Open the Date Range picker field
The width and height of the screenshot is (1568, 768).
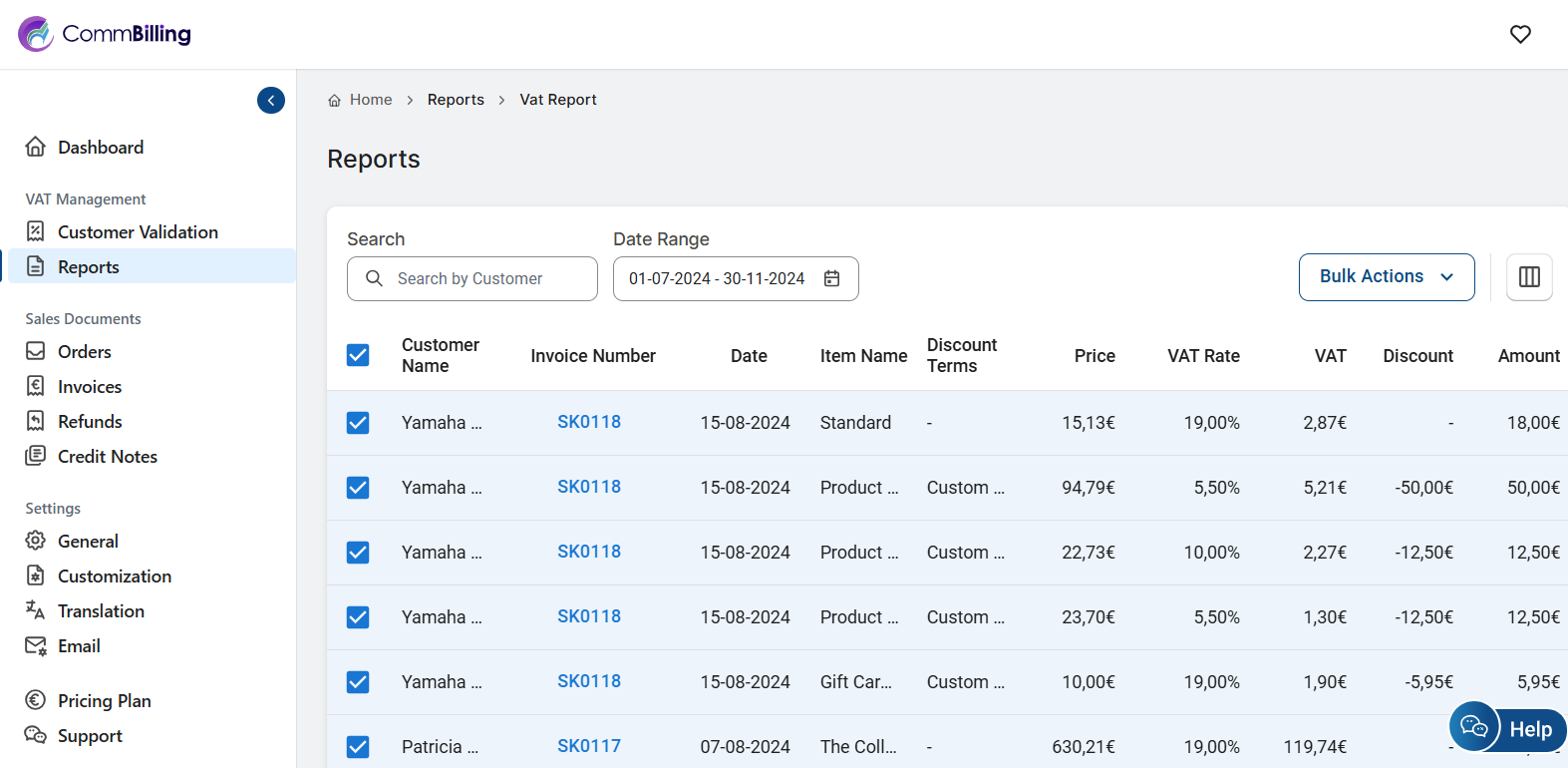[x=718, y=279]
